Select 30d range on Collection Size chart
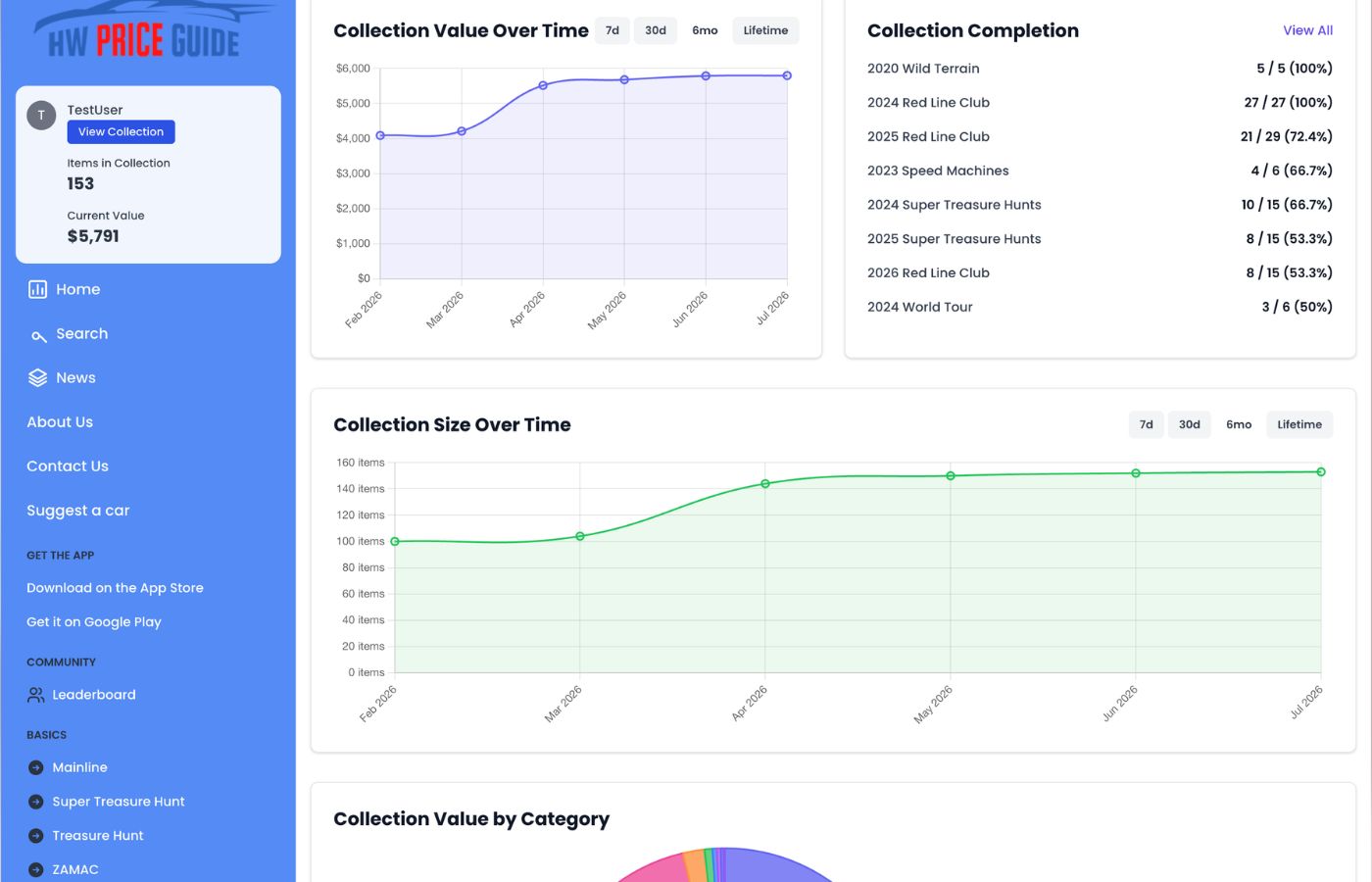 coord(1190,424)
